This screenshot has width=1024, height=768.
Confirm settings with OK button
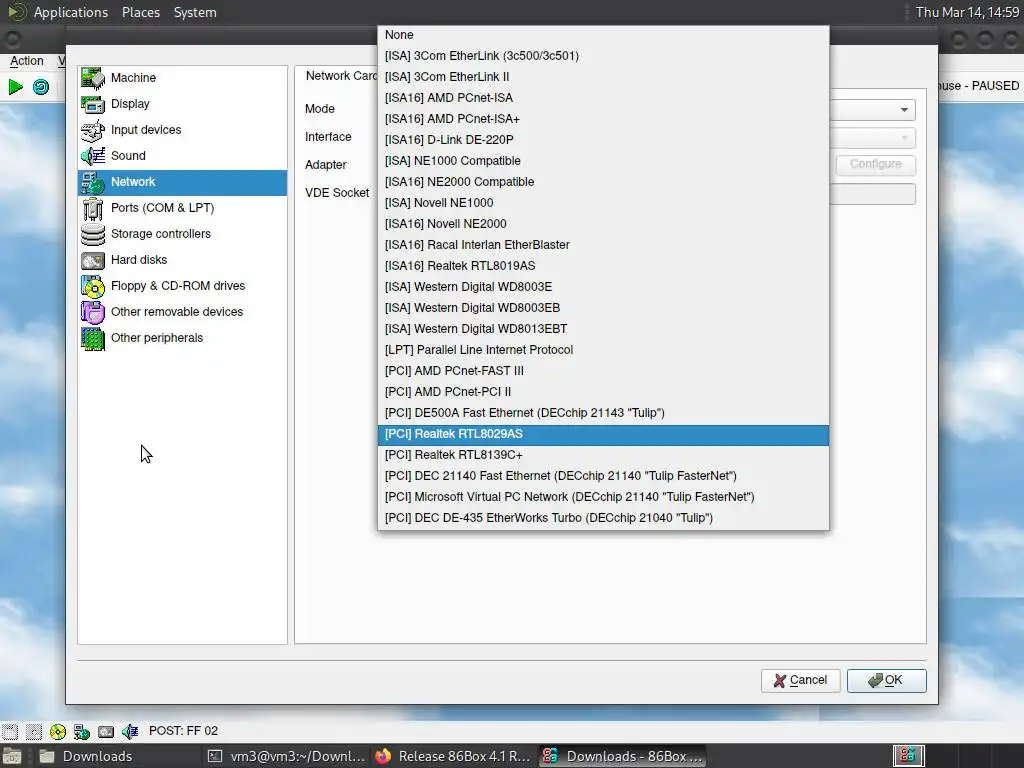pyautogui.click(x=886, y=680)
